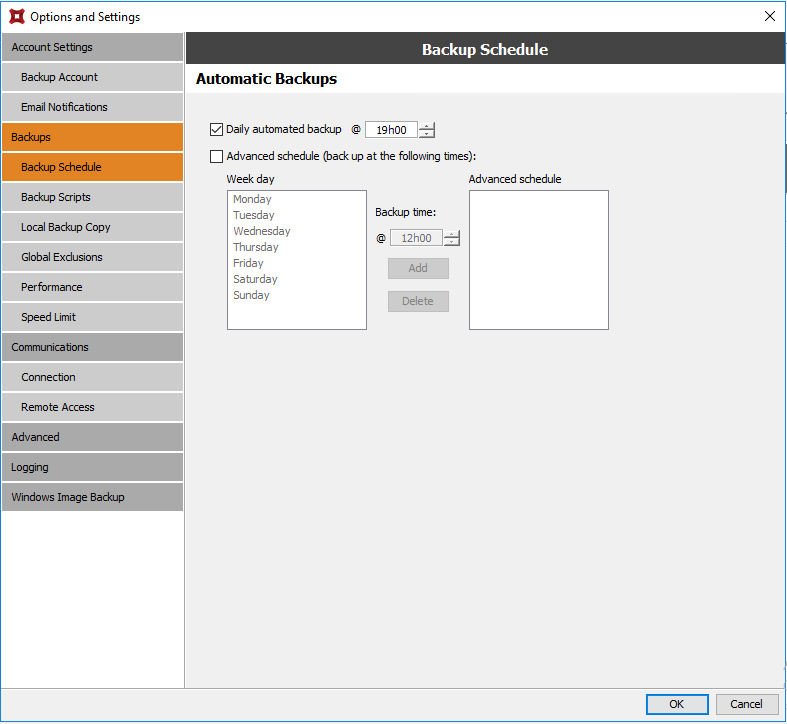Open the Account Settings section
Image resolution: width=787 pixels, height=724 pixels.
[x=92, y=47]
